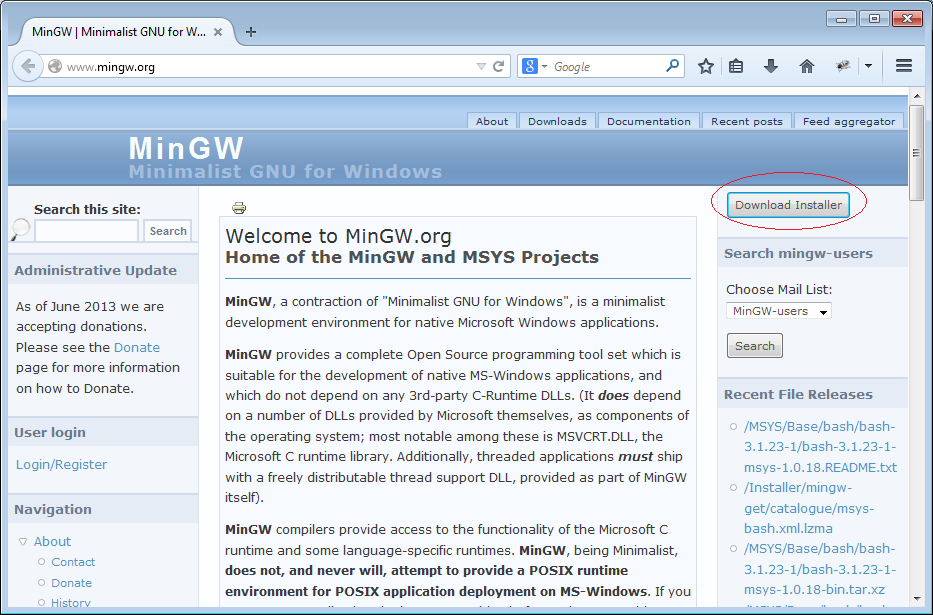The height and width of the screenshot is (615, 933).
Task: Close the MinGW tab
Action: point(218,32)
